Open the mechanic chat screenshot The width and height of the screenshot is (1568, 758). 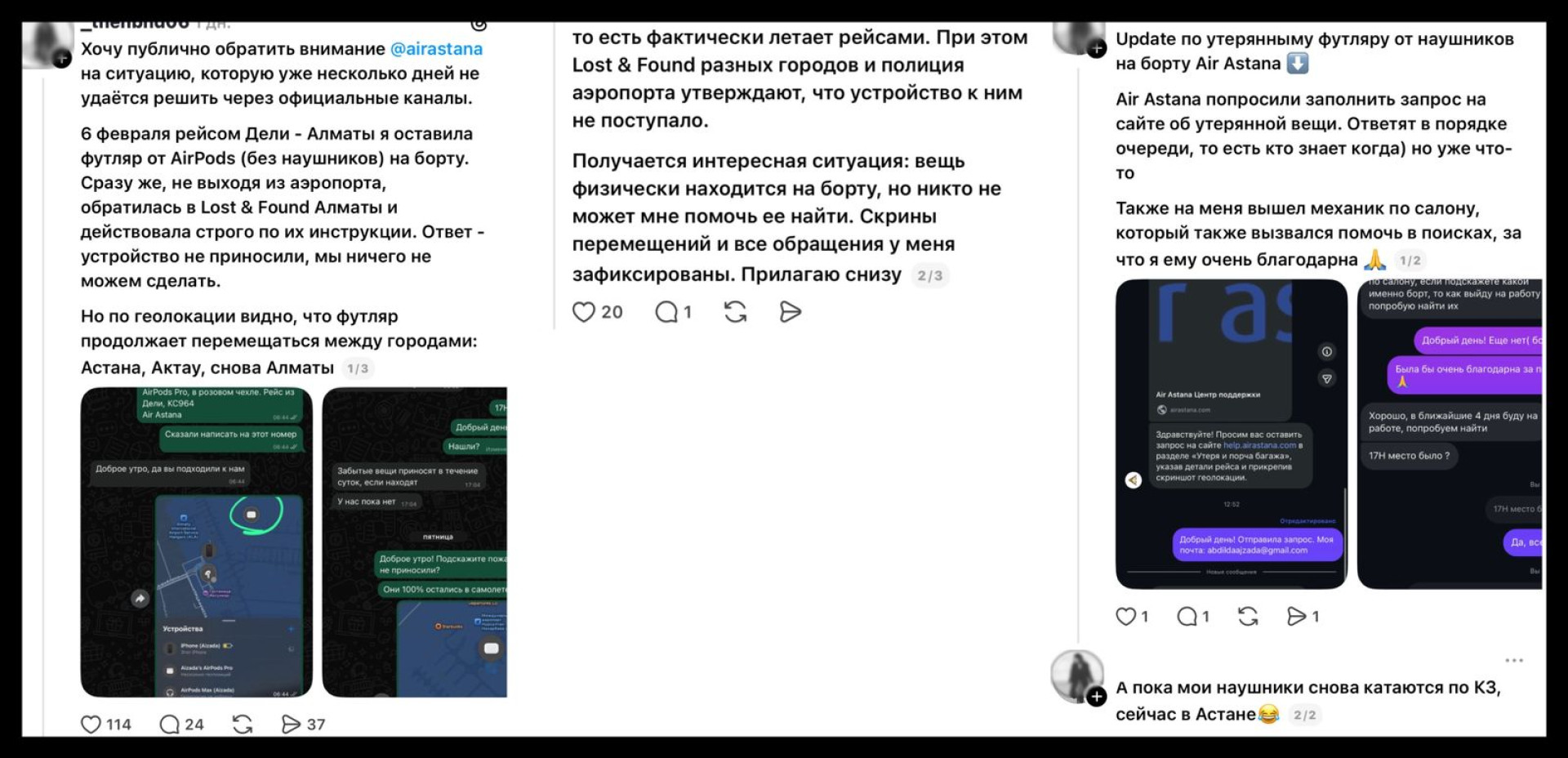tap(1450, 434)
